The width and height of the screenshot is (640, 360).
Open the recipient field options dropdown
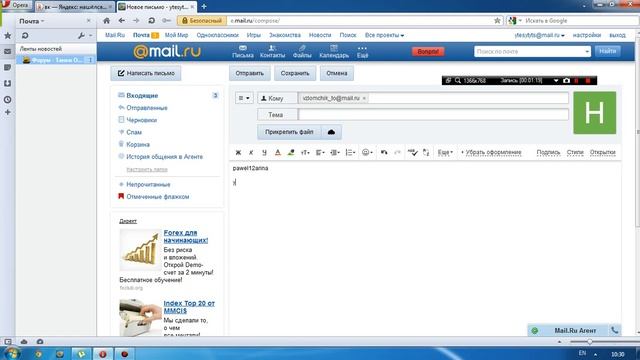click(244, 98)
